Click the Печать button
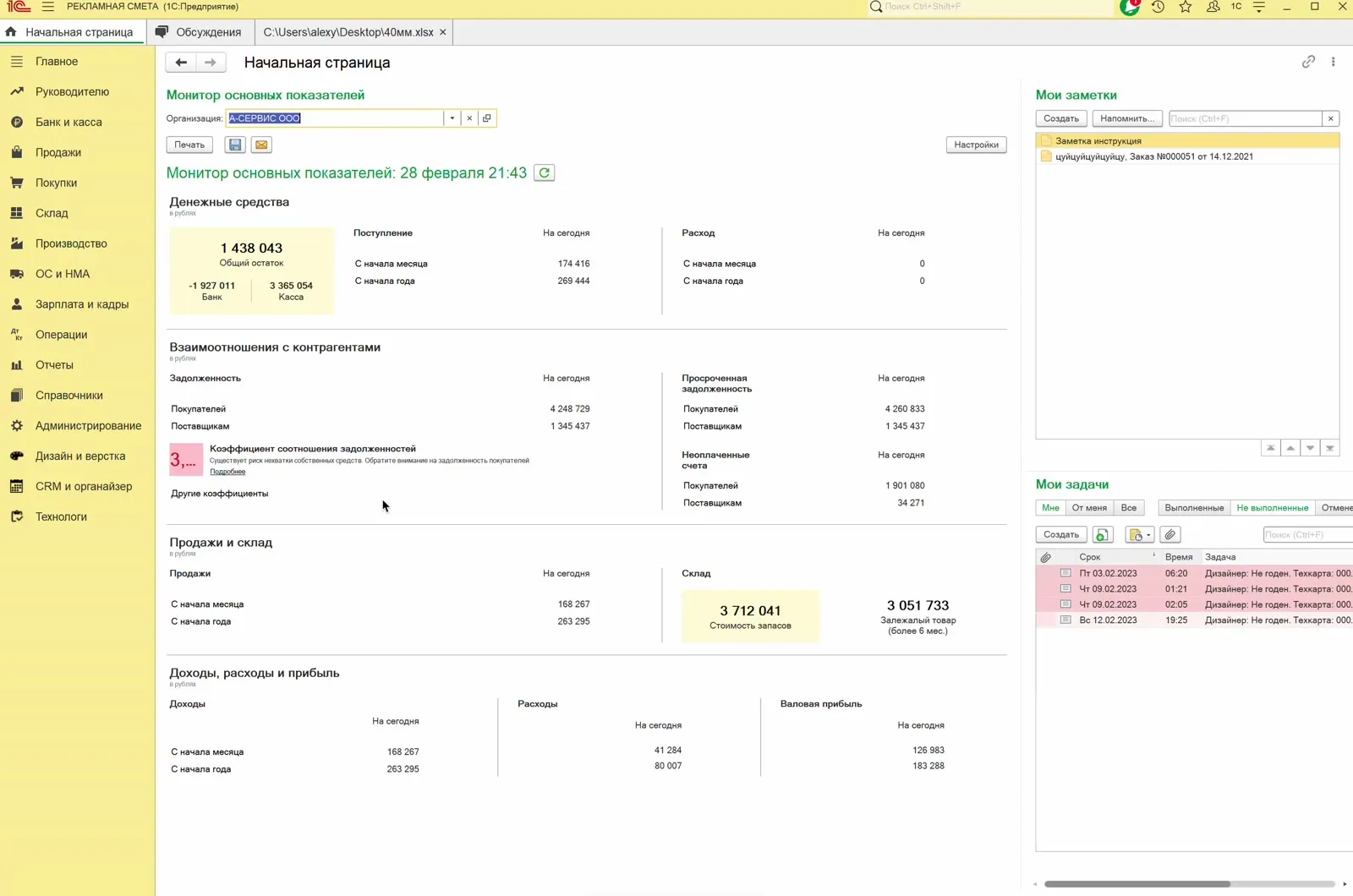The width and height of the screenshot is (1353, 896). [189, 145]
